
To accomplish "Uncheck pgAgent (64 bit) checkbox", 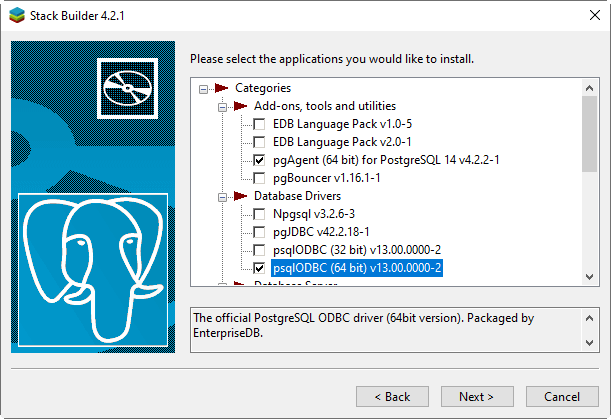I will pyautogui.click(x=259, y=160).
